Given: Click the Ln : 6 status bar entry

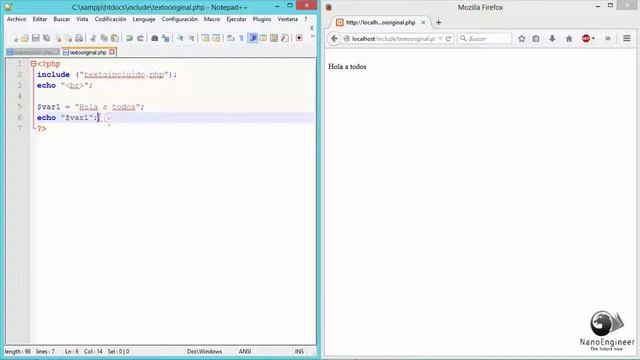Looking at the screenshot, I should 71,351.
